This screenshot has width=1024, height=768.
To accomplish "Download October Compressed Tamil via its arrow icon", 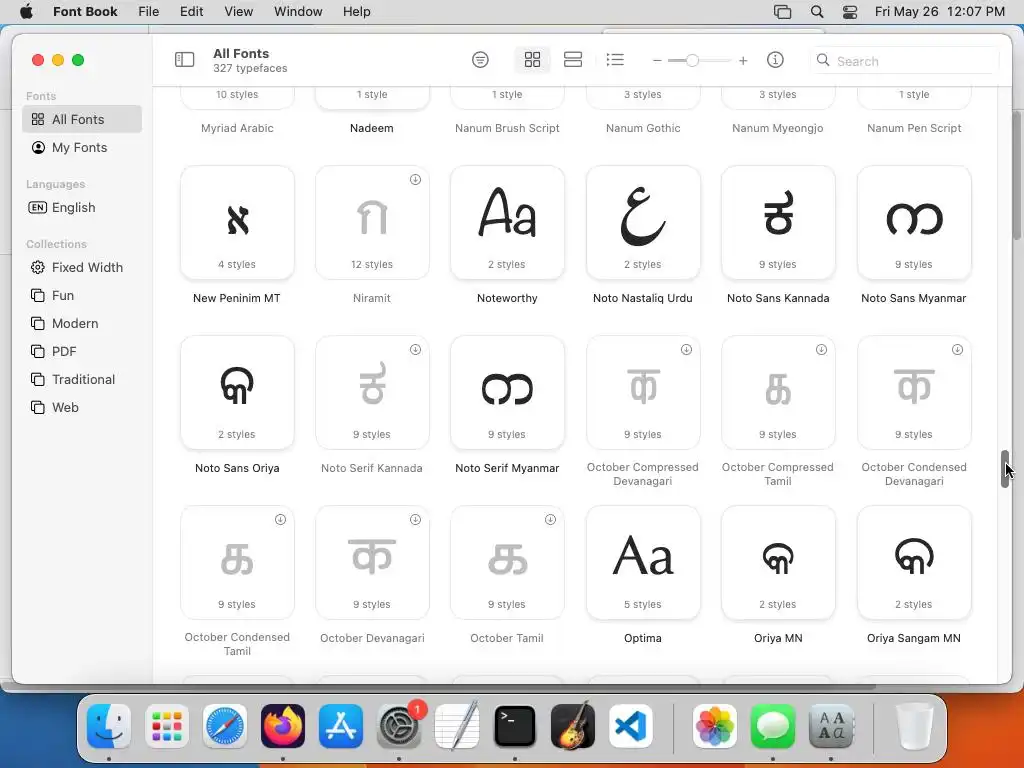I will 822,349.
